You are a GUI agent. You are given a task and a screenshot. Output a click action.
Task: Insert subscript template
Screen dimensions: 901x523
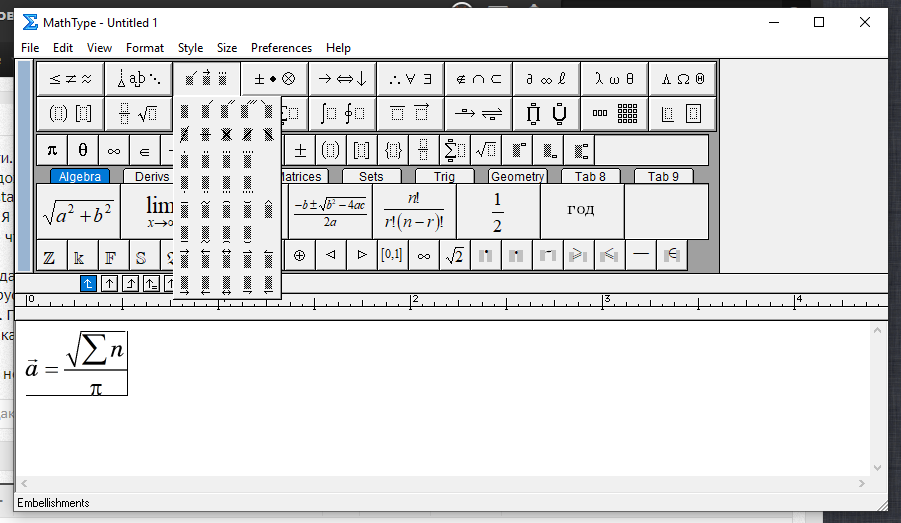548,151
